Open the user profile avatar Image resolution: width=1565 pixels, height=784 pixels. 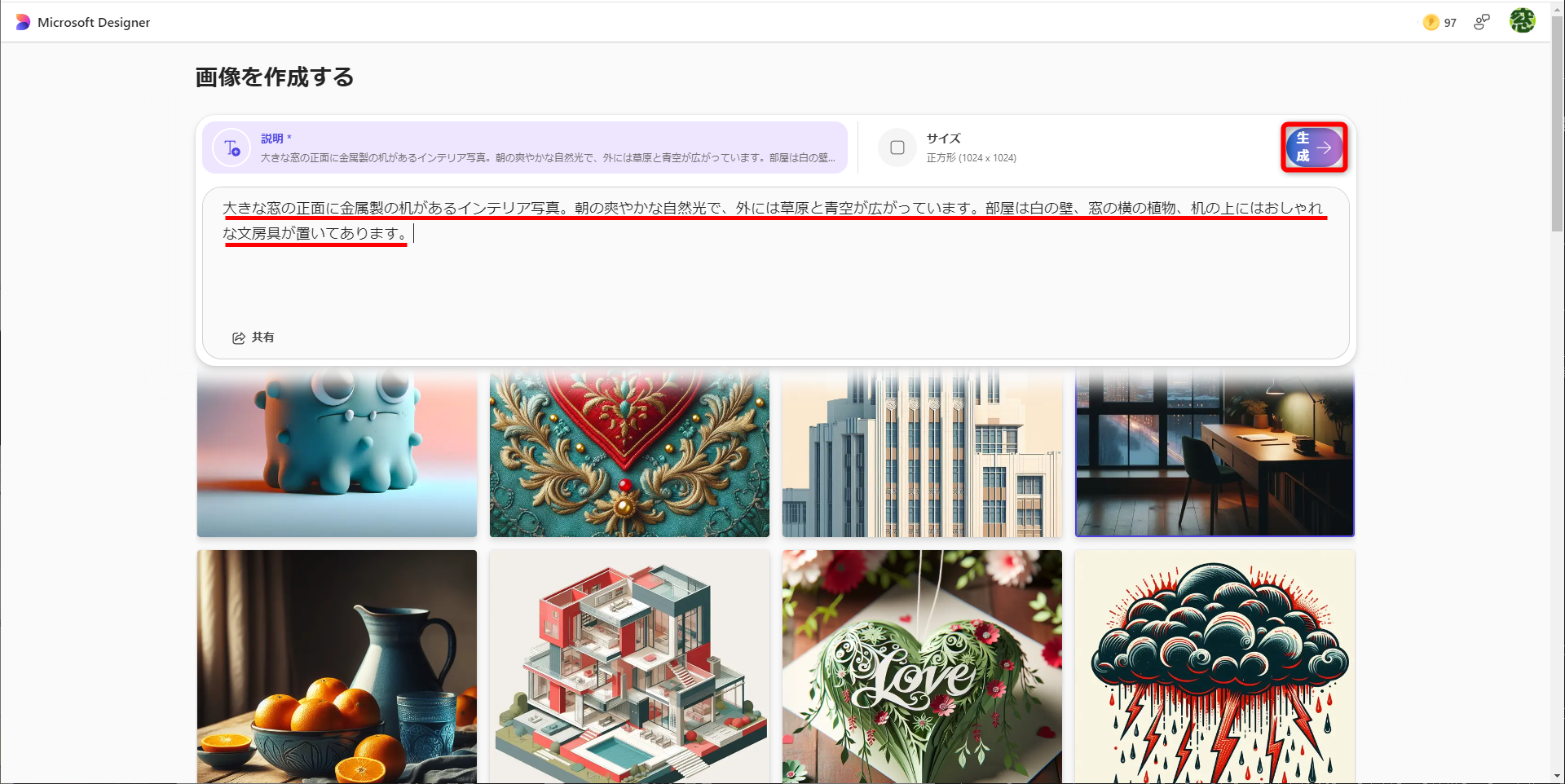tap(1522, 21)
